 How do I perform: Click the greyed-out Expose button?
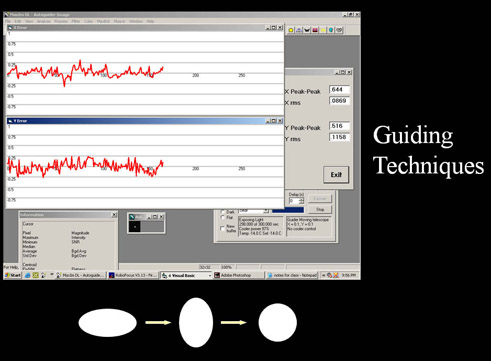tap(320, 199)
